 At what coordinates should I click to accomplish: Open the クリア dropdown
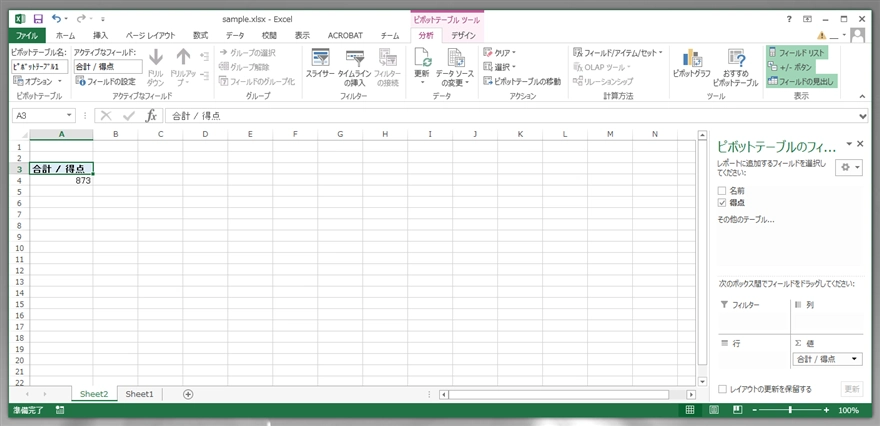coord(499,53)
